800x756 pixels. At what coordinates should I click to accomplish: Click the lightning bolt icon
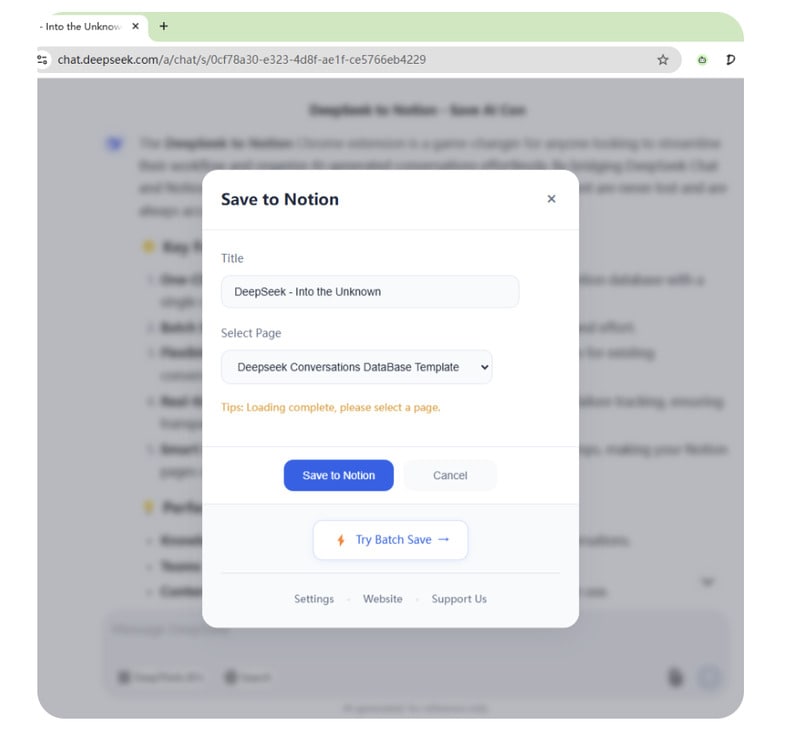coord(340,540)
